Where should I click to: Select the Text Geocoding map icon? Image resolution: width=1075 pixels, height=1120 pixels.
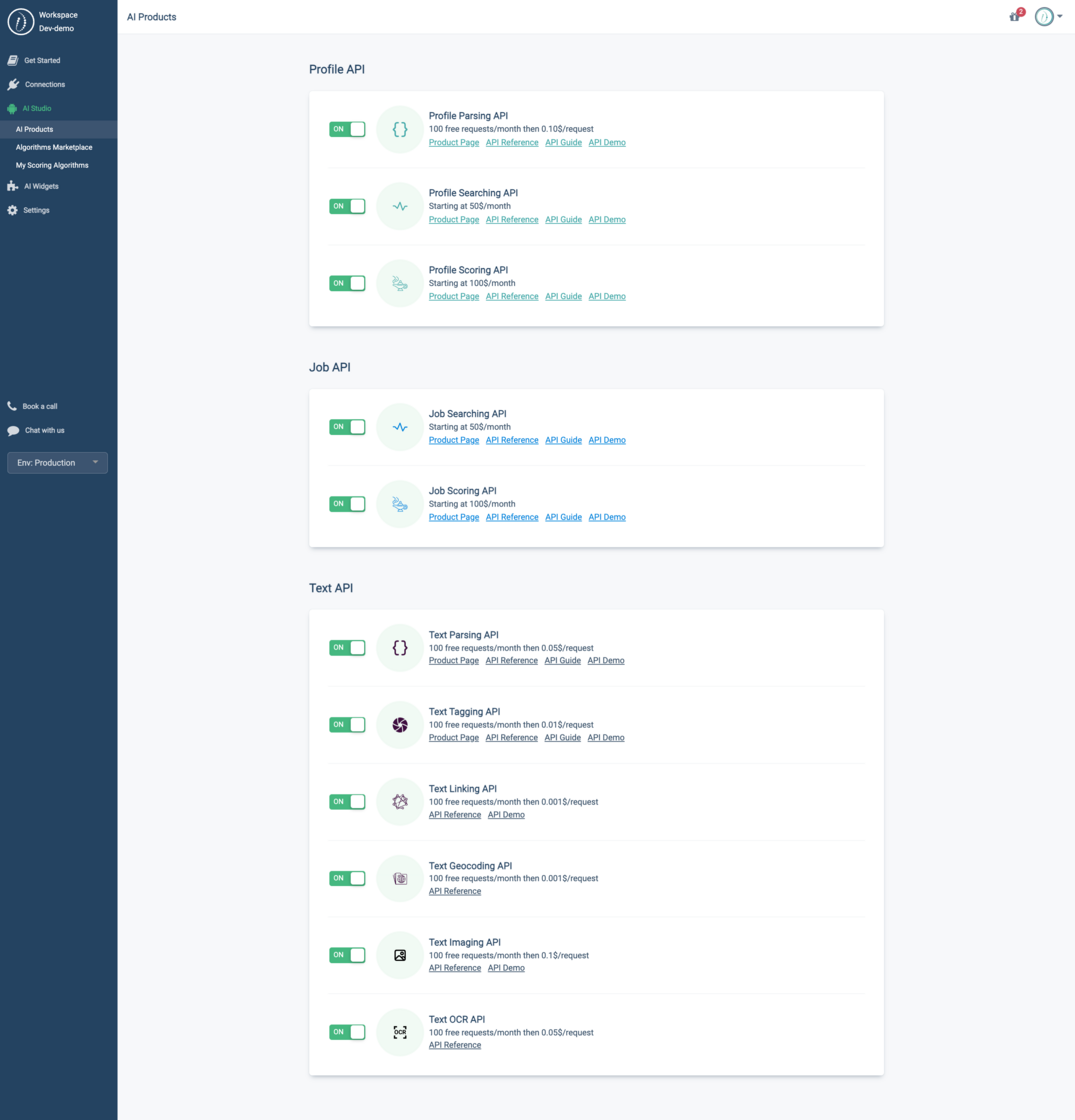(399, 878)
